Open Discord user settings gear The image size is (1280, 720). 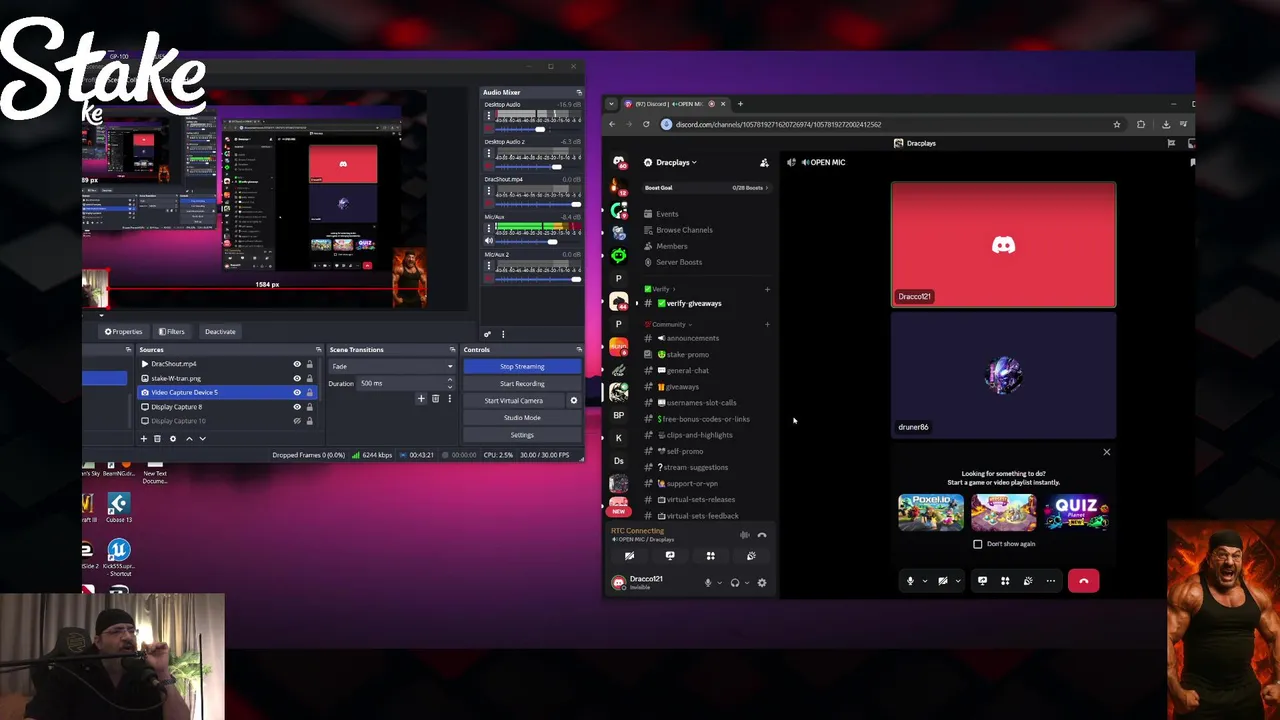[x=762, y=582]
